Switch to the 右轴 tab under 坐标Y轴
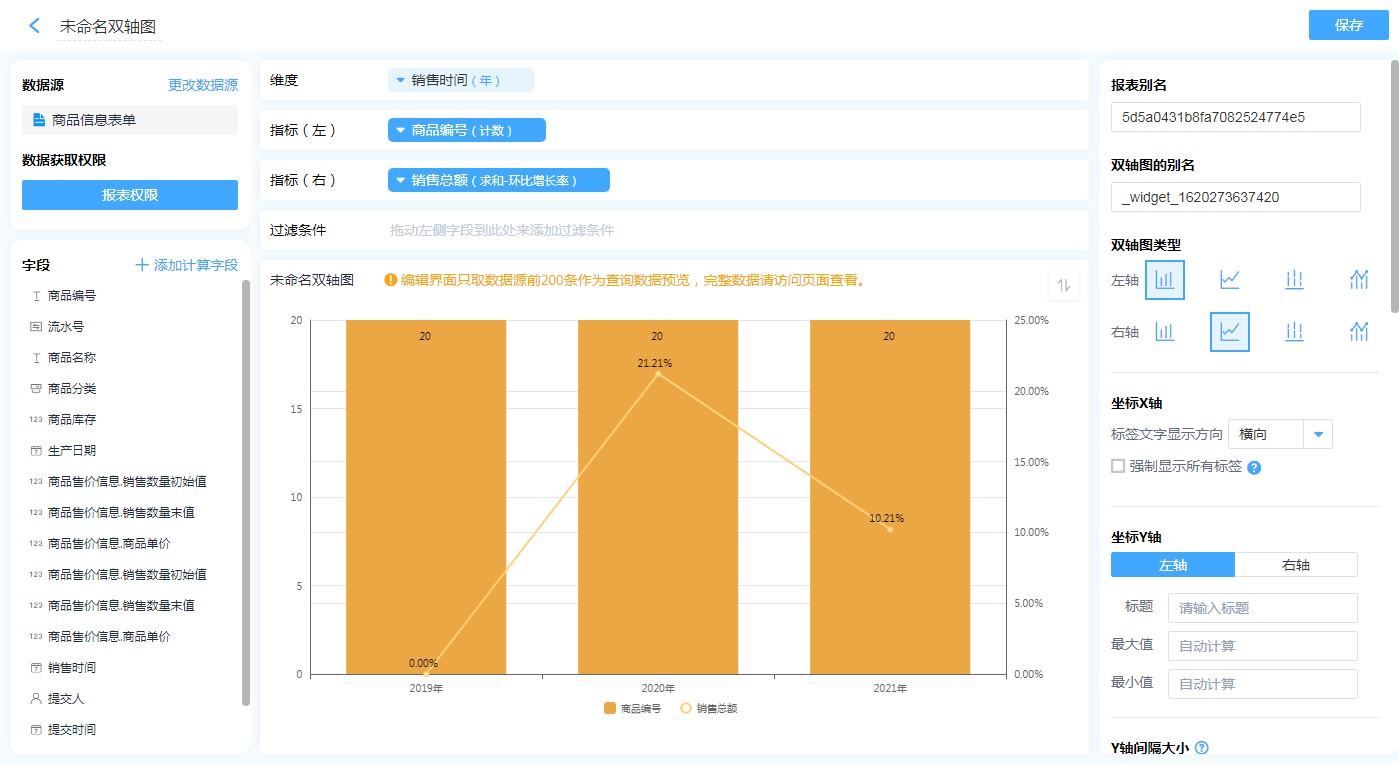The height and width of the screenshot is (764, 1399). coord(1296,565)
